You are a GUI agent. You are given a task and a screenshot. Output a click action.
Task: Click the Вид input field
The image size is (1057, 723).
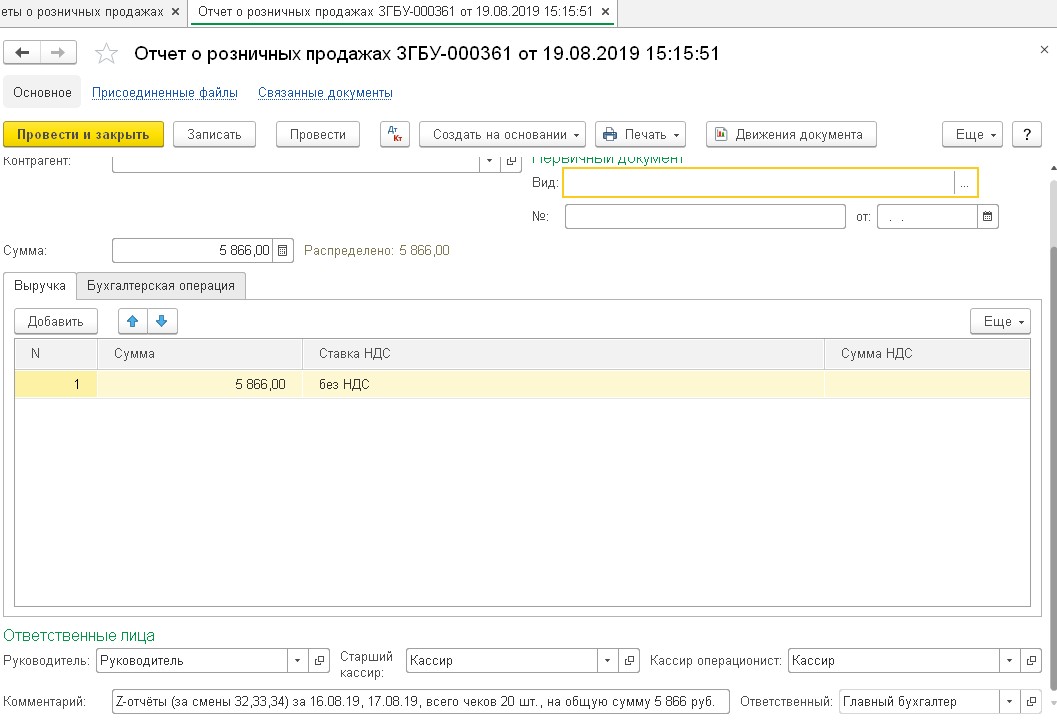pyautogui.click(x=758, y=183)
